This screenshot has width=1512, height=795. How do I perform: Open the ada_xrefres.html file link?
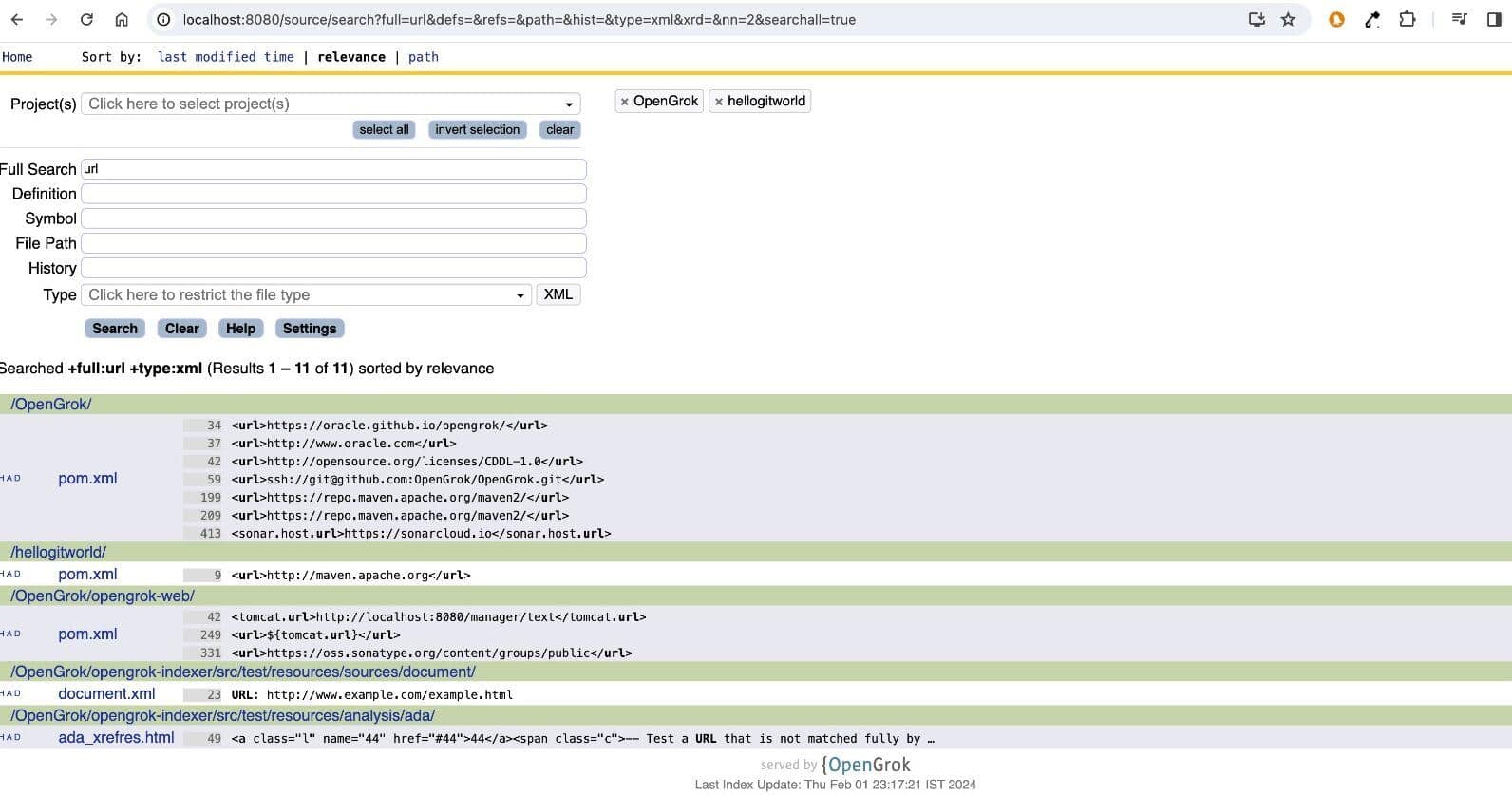point(116,738)
